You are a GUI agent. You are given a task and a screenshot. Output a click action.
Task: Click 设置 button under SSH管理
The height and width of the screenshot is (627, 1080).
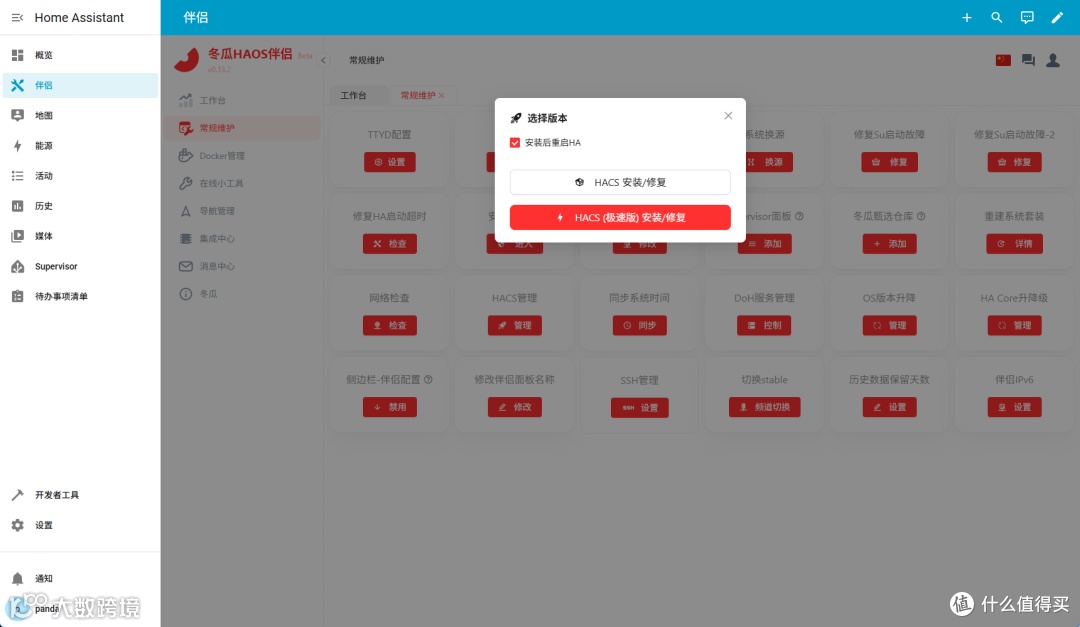pos(640,408)
